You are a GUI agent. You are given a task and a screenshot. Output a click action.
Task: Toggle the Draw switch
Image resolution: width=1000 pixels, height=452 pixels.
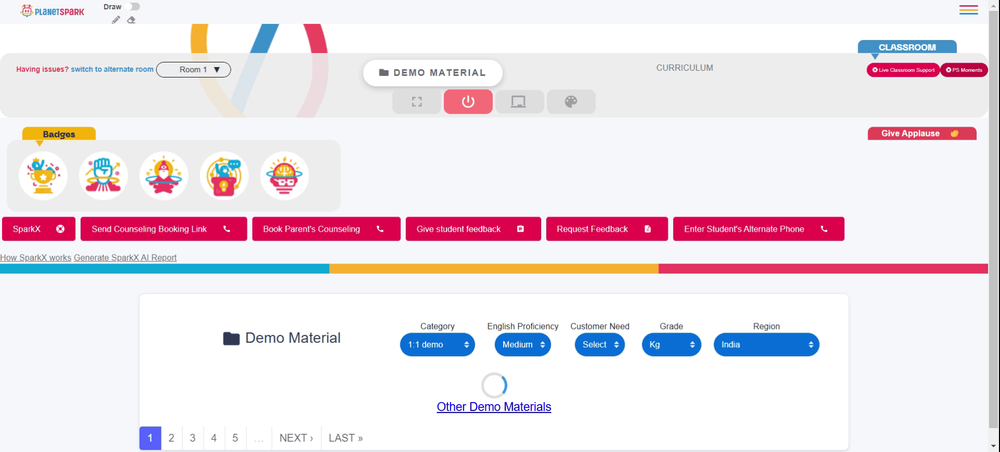coord(133,6)
